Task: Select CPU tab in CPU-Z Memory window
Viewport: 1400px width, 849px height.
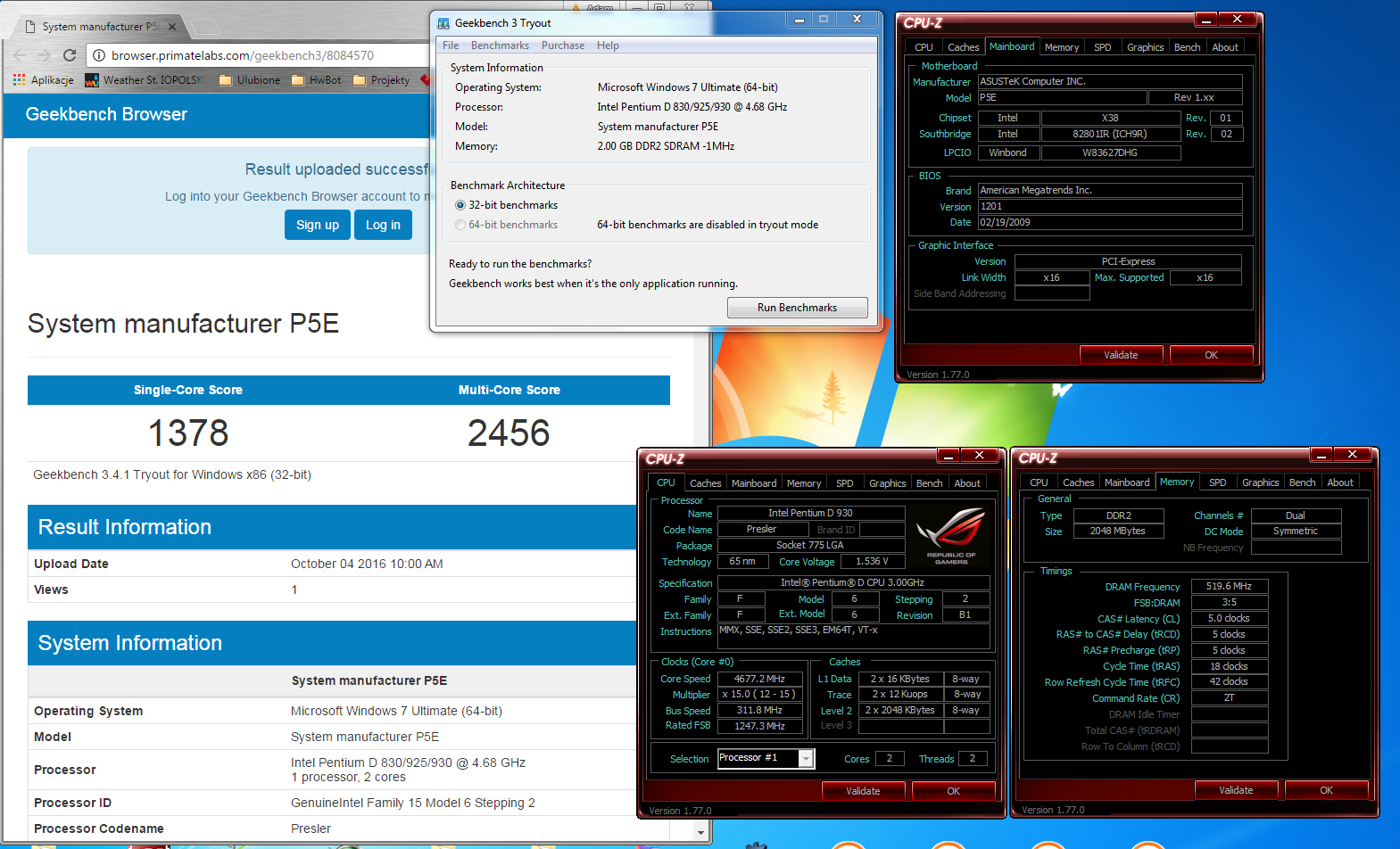Action: [x=1039, y=482]
